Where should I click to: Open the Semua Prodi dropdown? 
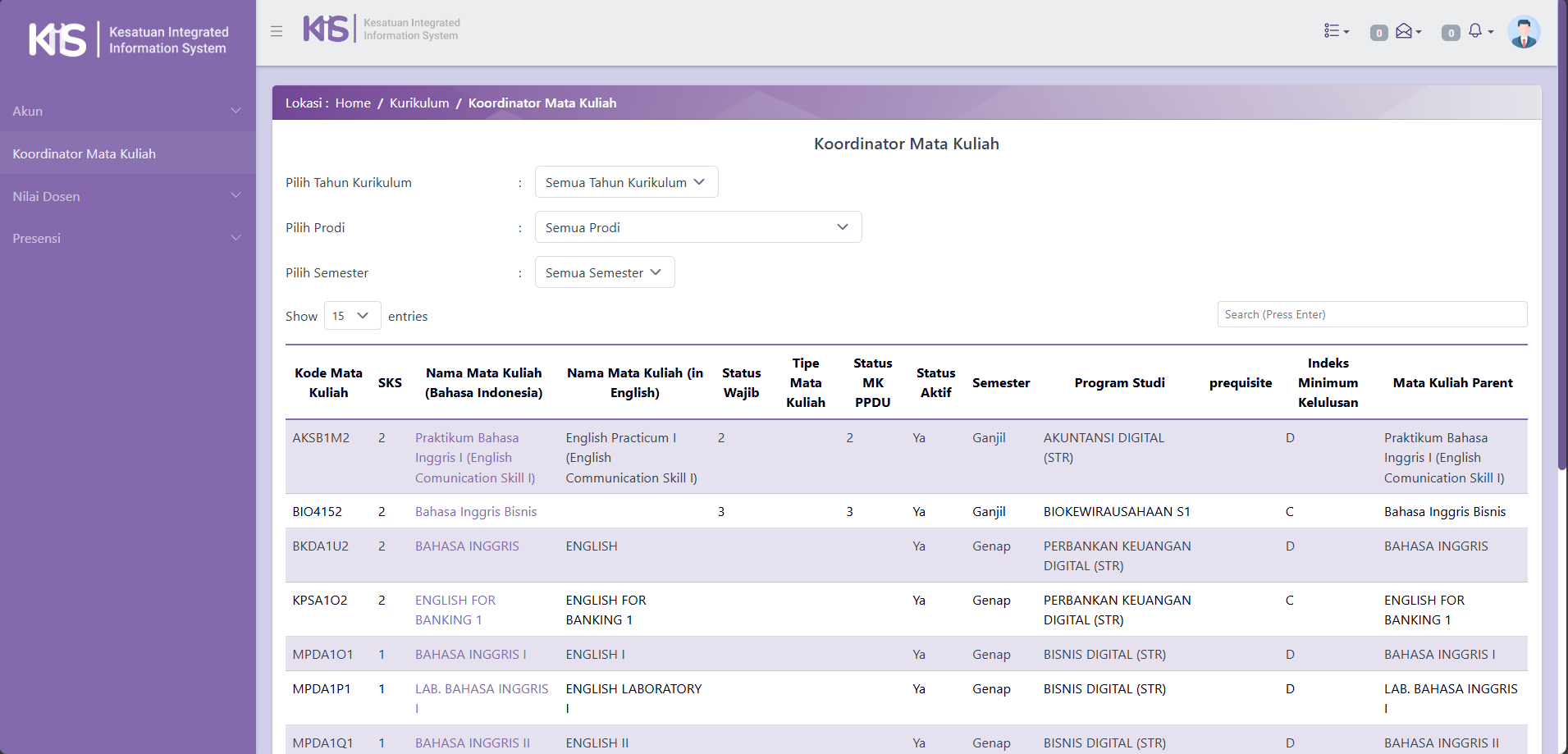pyautogui.click(x=697, y=227)
